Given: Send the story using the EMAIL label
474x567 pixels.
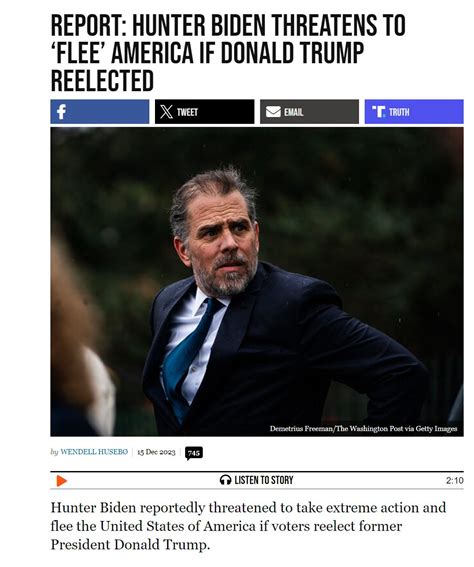Looking at the screenshot, I should [x=294, y=112].
